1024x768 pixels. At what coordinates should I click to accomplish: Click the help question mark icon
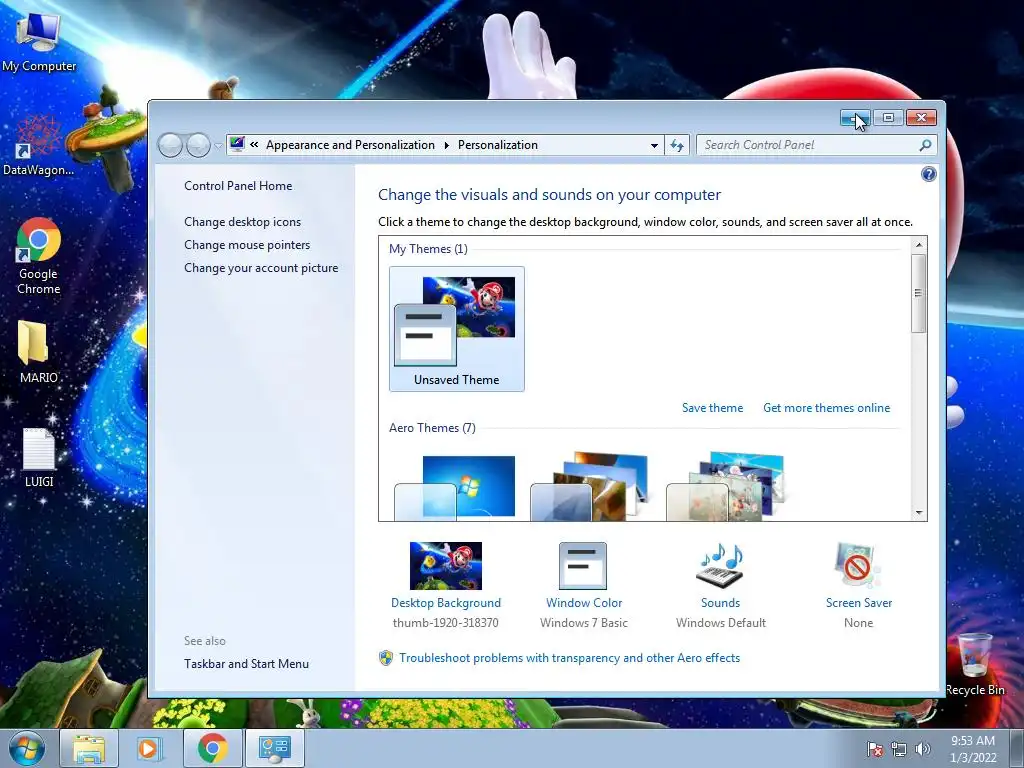928,174
